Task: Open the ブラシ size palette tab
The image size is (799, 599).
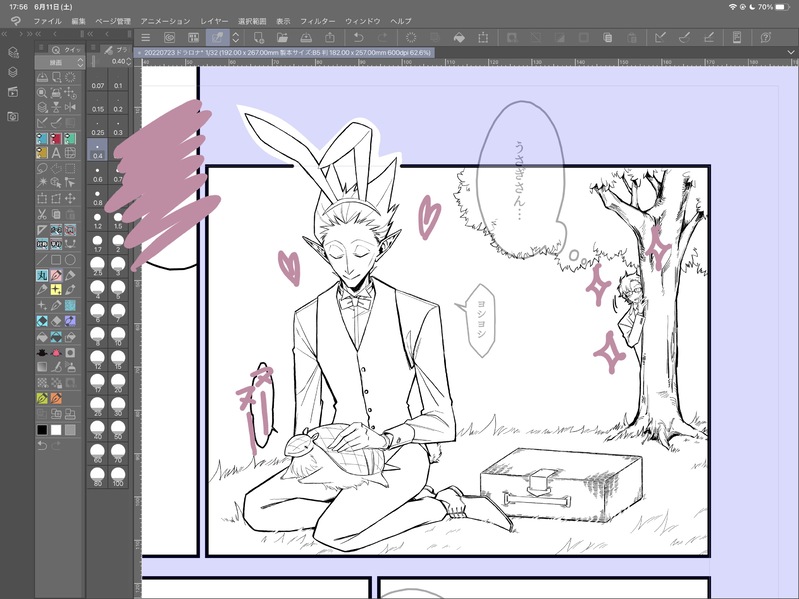Action: 115,49
